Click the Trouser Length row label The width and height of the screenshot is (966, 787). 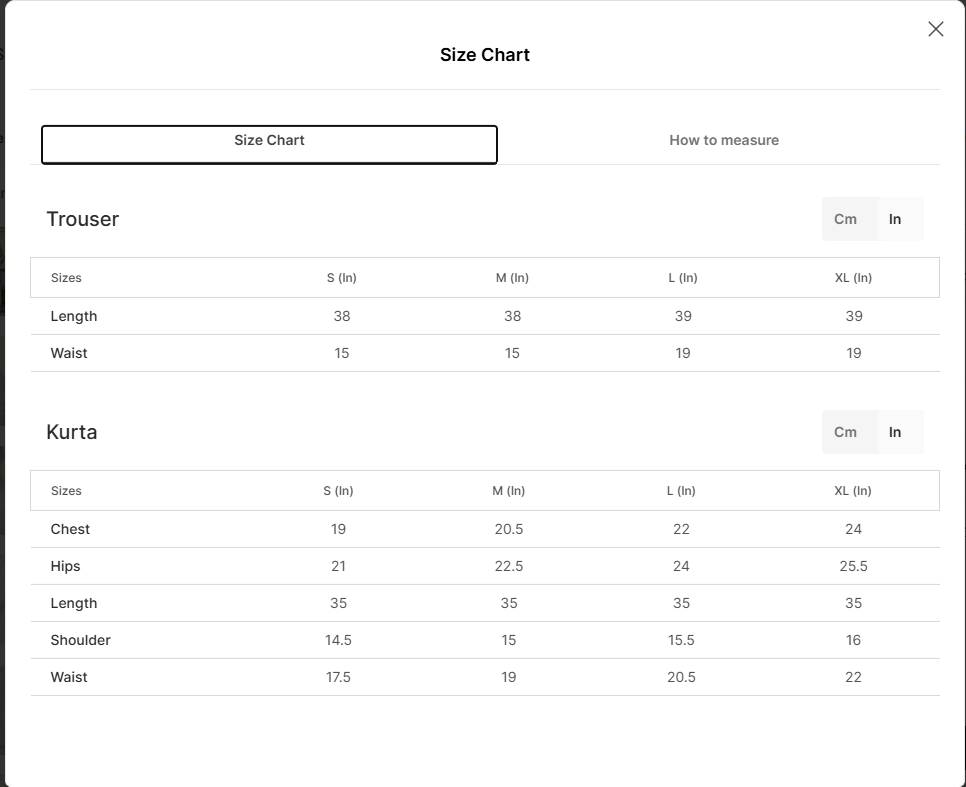(x=74, y=317)
